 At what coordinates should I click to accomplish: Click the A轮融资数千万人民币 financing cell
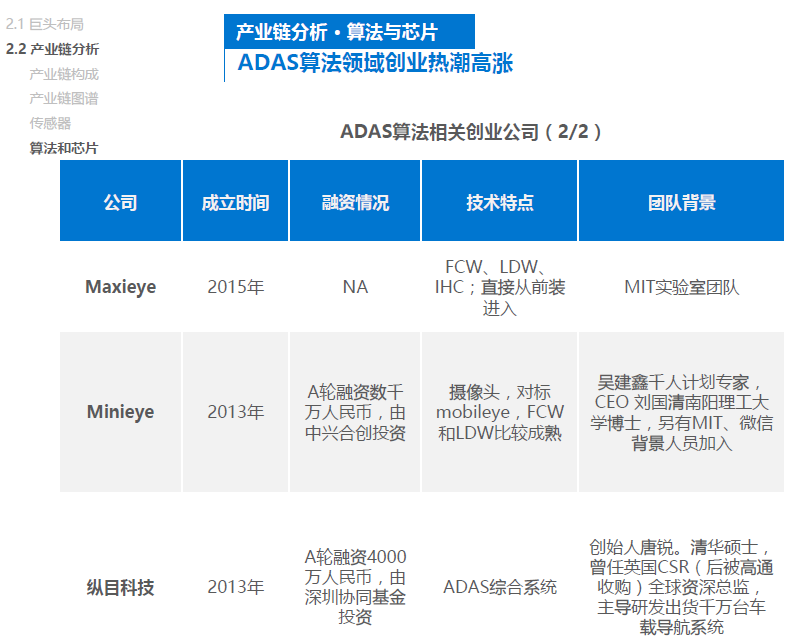355,412
